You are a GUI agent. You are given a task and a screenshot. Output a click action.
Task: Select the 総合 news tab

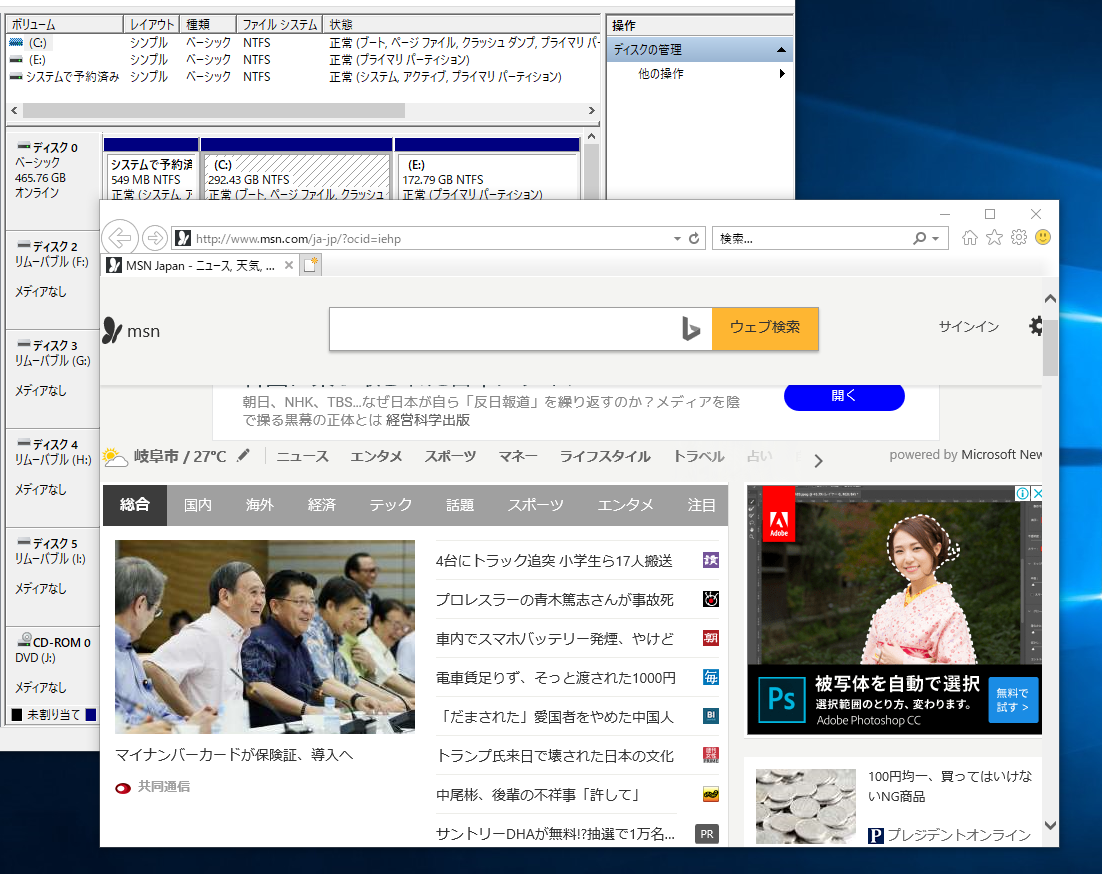[134, 504]
